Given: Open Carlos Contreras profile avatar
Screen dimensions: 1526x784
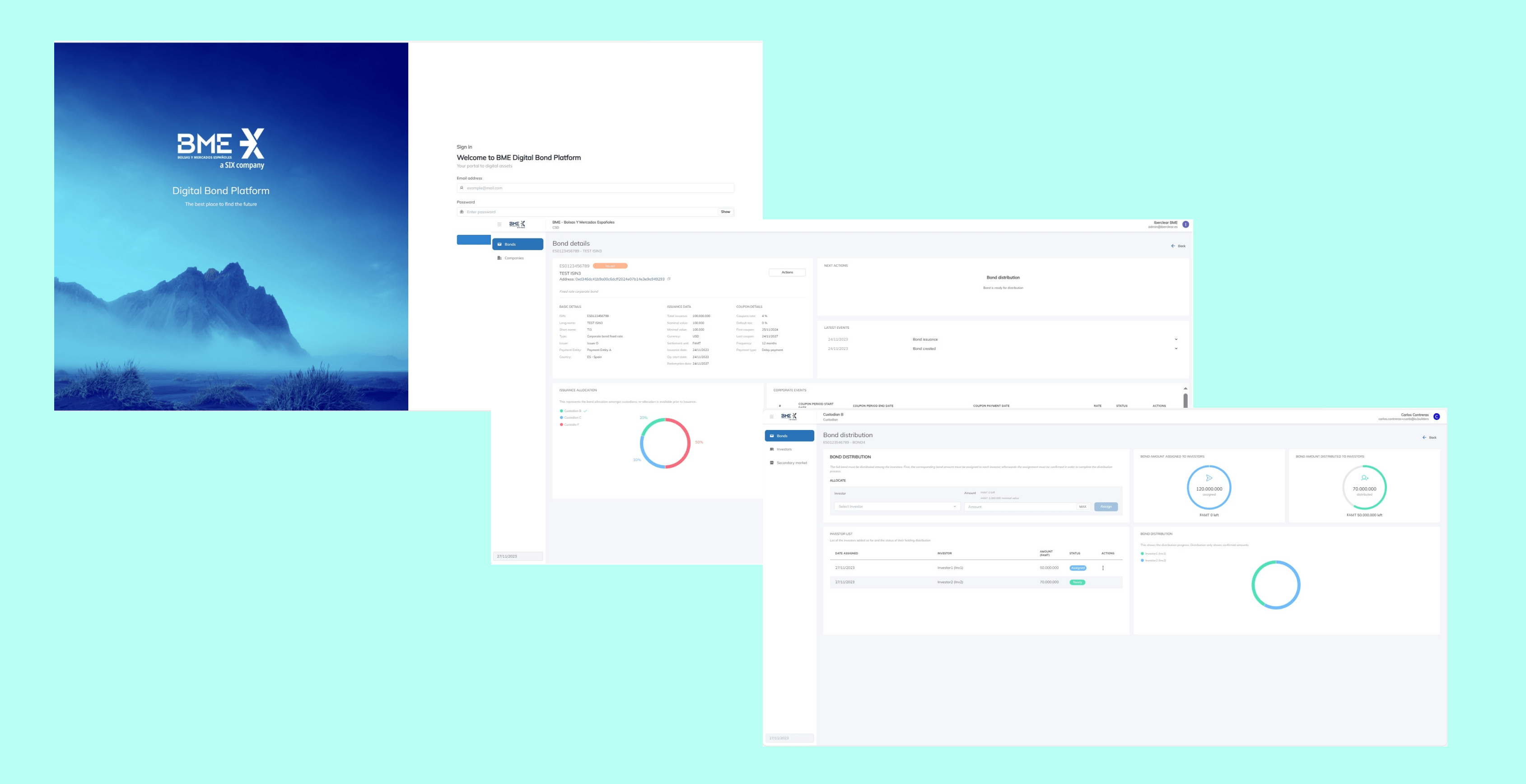Looking at the screenshot, I should [1437, 416].
